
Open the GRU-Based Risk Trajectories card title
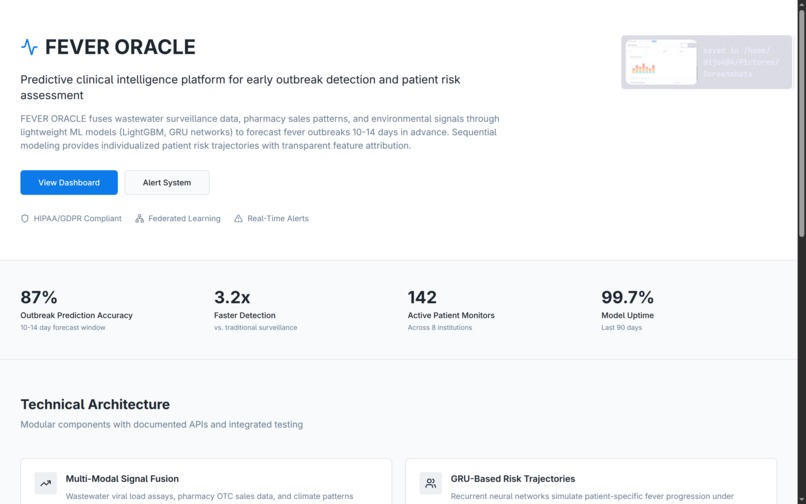pyautogui.click(x=513, y=479)
